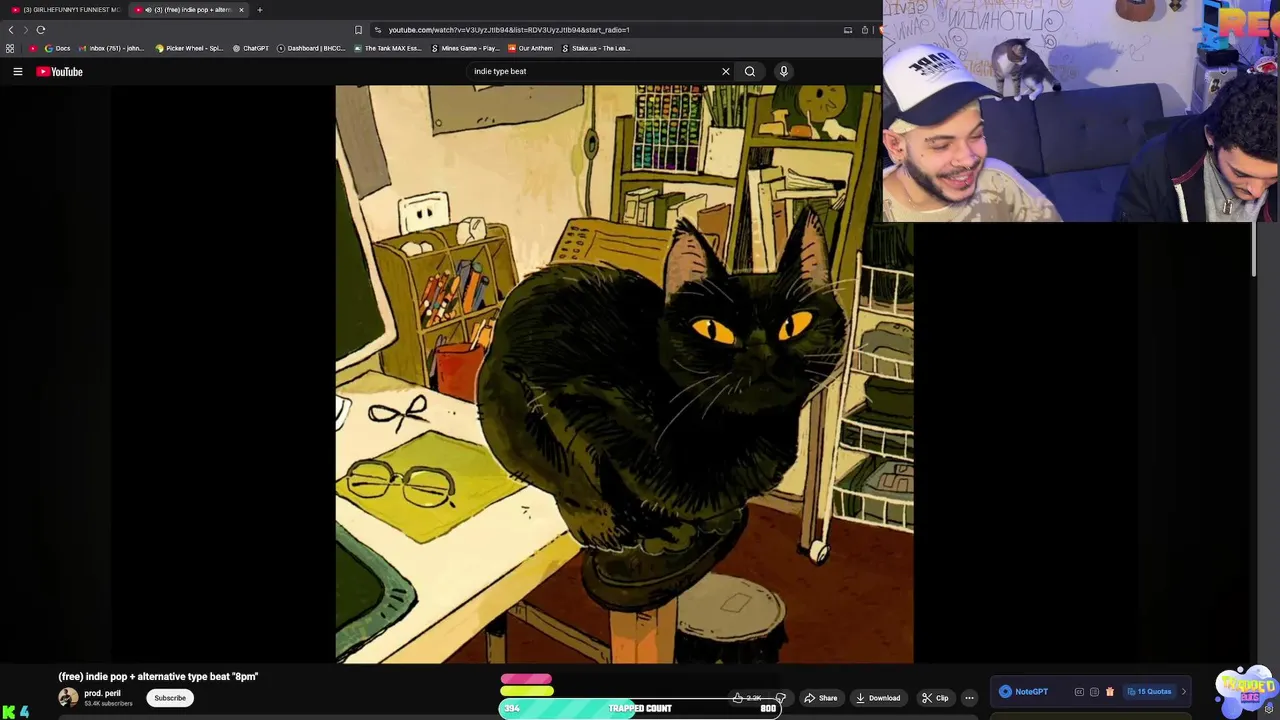Select the youtube.com URL in the address bar
This screenshot has height=720, width=1280.
[509, 30]
